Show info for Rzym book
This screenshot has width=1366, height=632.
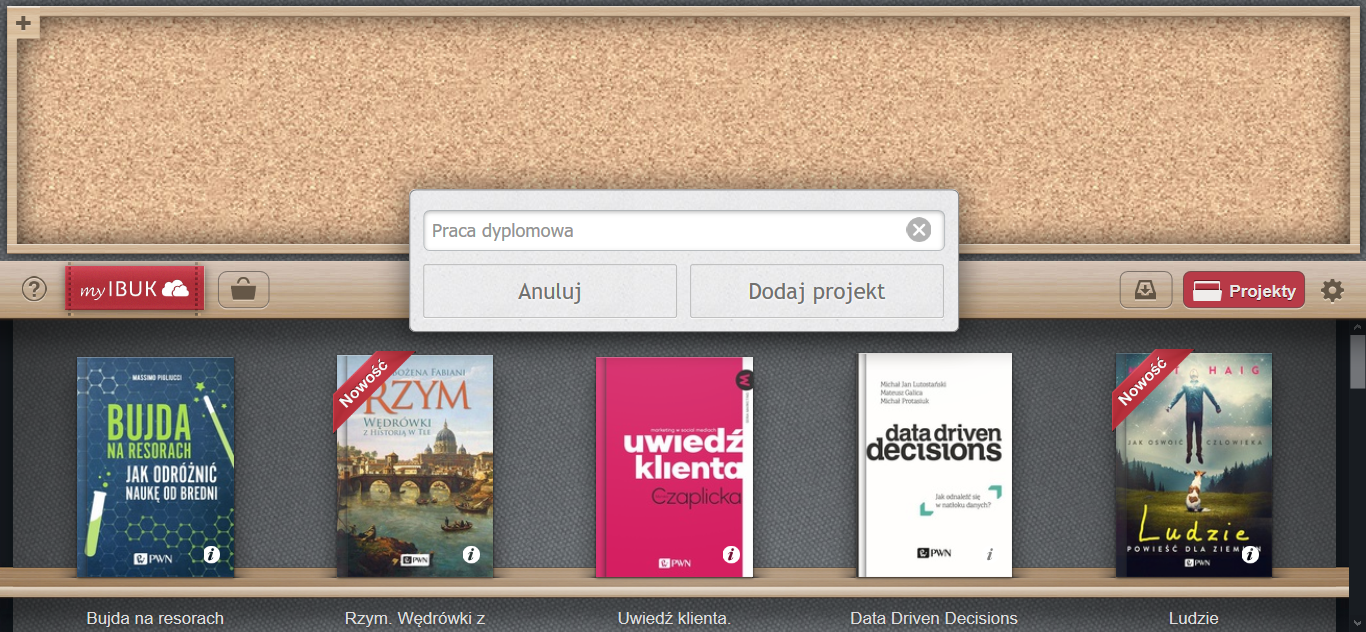(471, 555)
